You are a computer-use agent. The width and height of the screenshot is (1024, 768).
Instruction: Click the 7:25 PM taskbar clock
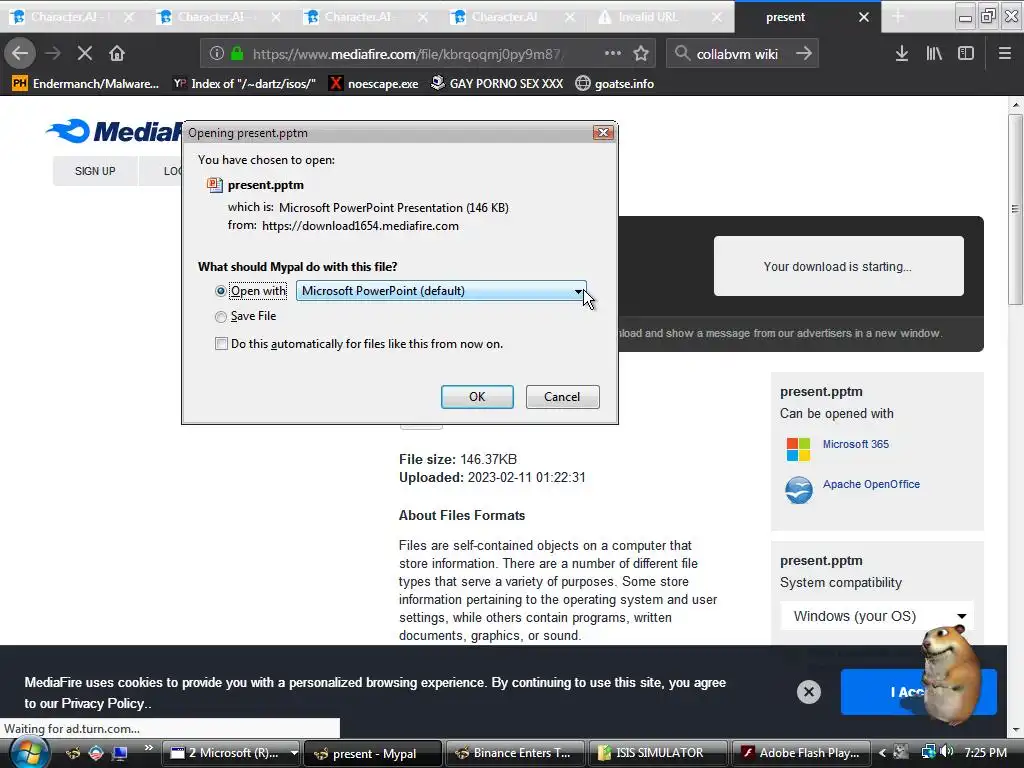coord(985,753)
